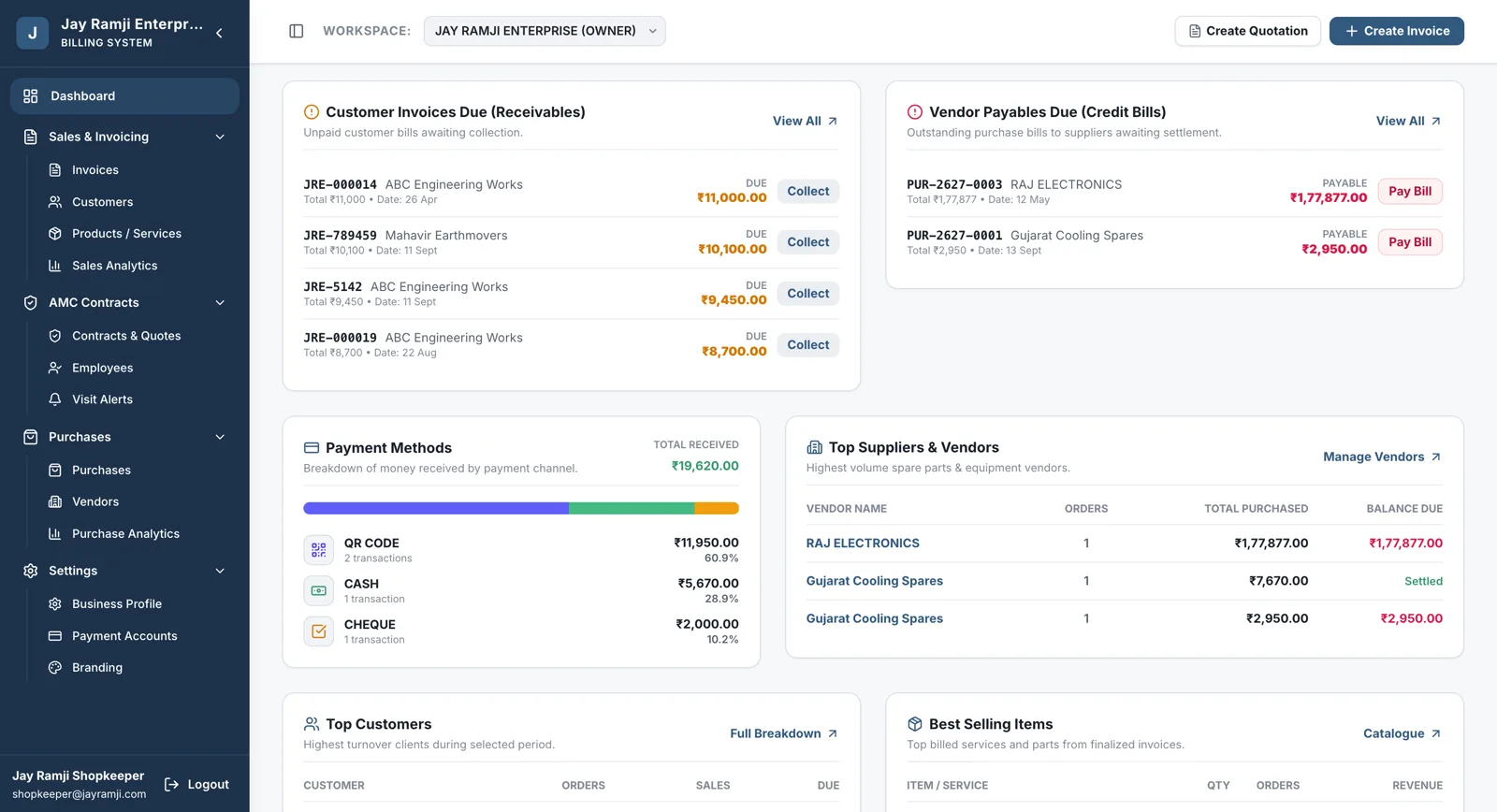Click the Create Invoice button
1497x812 pixels.
pos(1397,31)
